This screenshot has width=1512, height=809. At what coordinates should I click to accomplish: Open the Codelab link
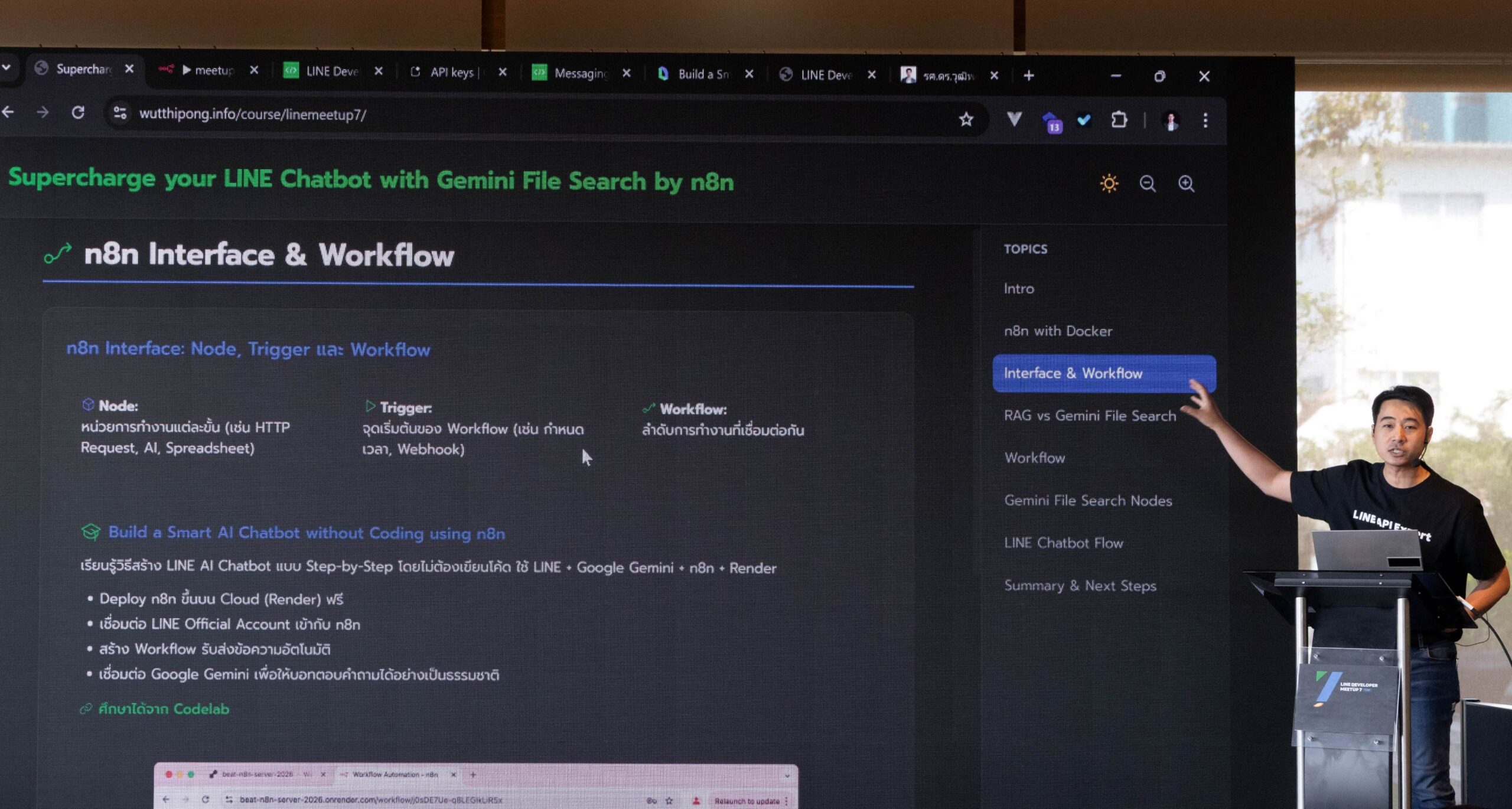(163, 709)
